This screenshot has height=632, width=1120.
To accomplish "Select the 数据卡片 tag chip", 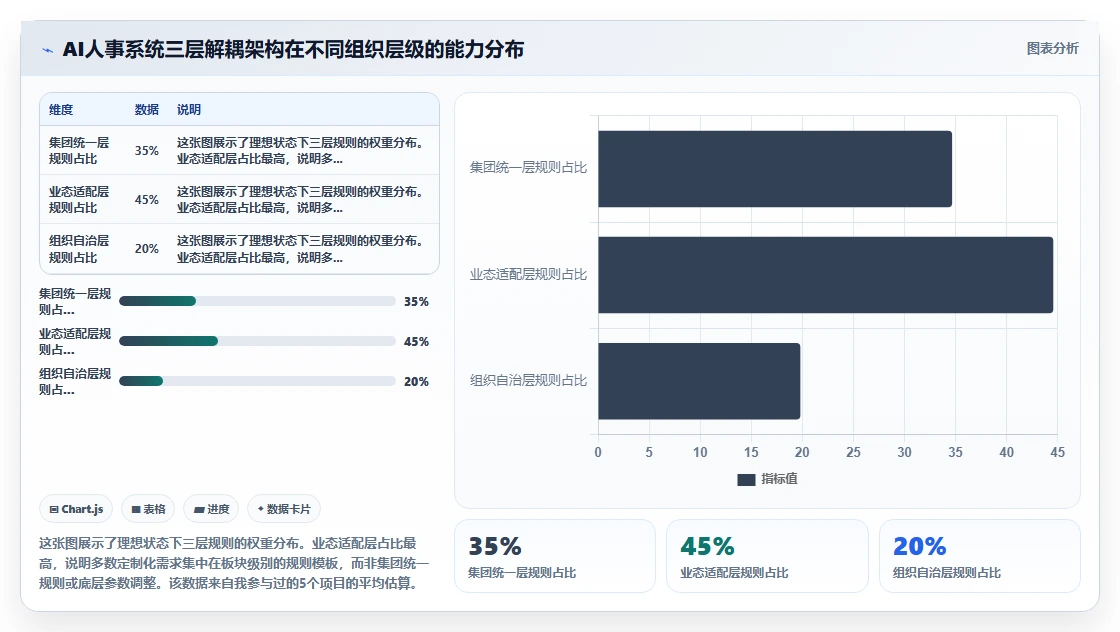I will point(284,509).
